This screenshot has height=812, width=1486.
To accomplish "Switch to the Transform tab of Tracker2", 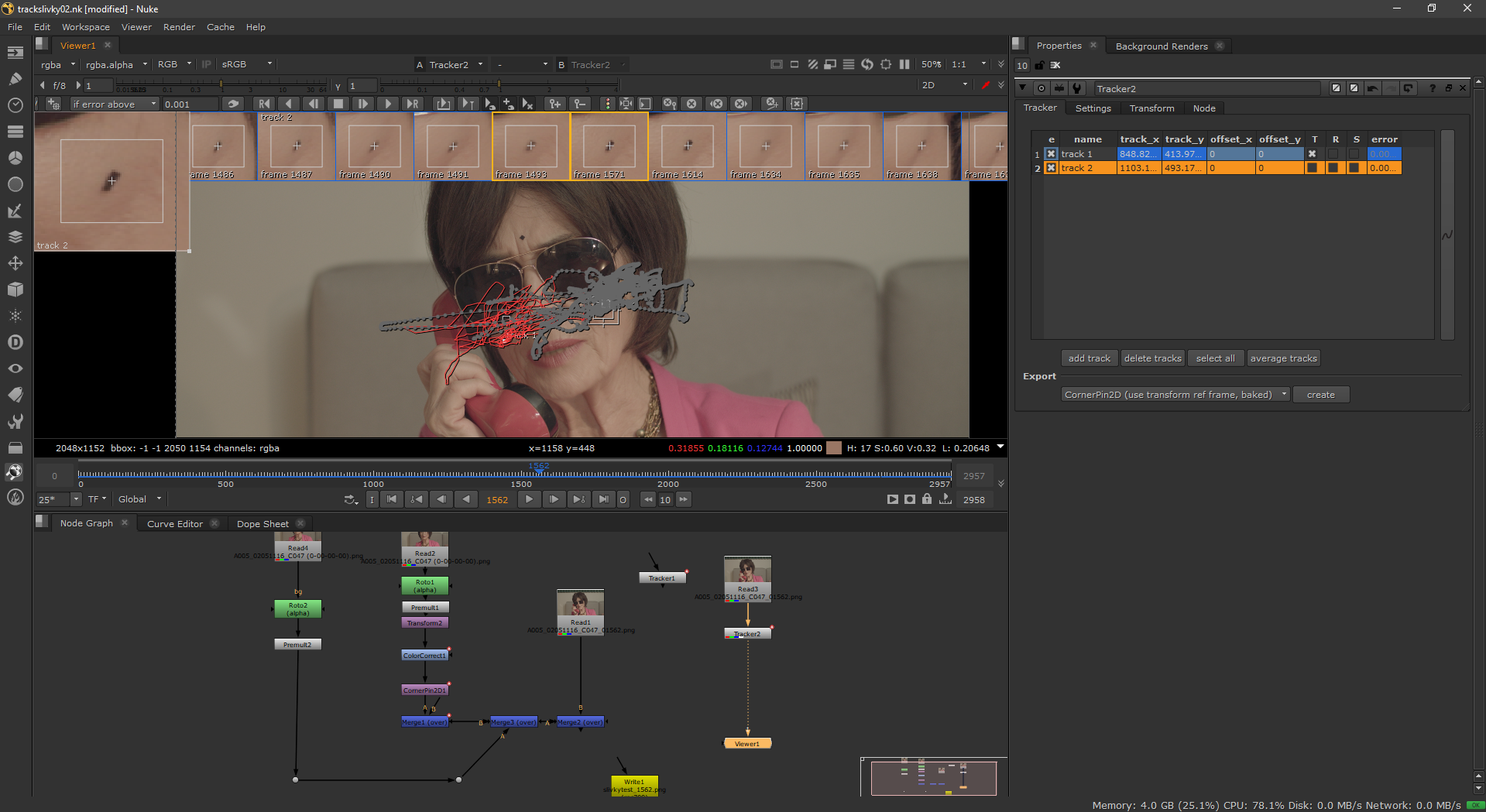I will click(1151, 108).
